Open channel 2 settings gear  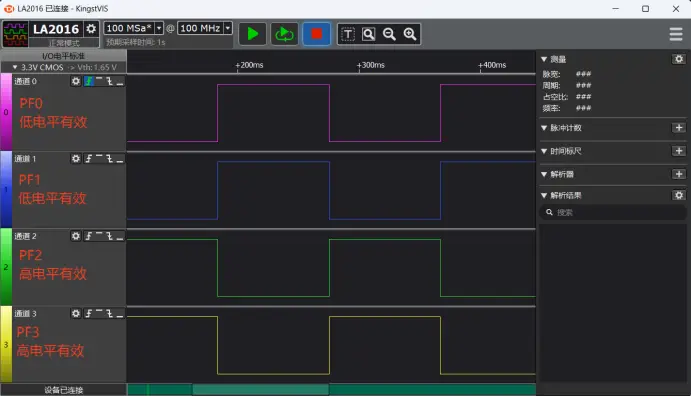point(76,236)
